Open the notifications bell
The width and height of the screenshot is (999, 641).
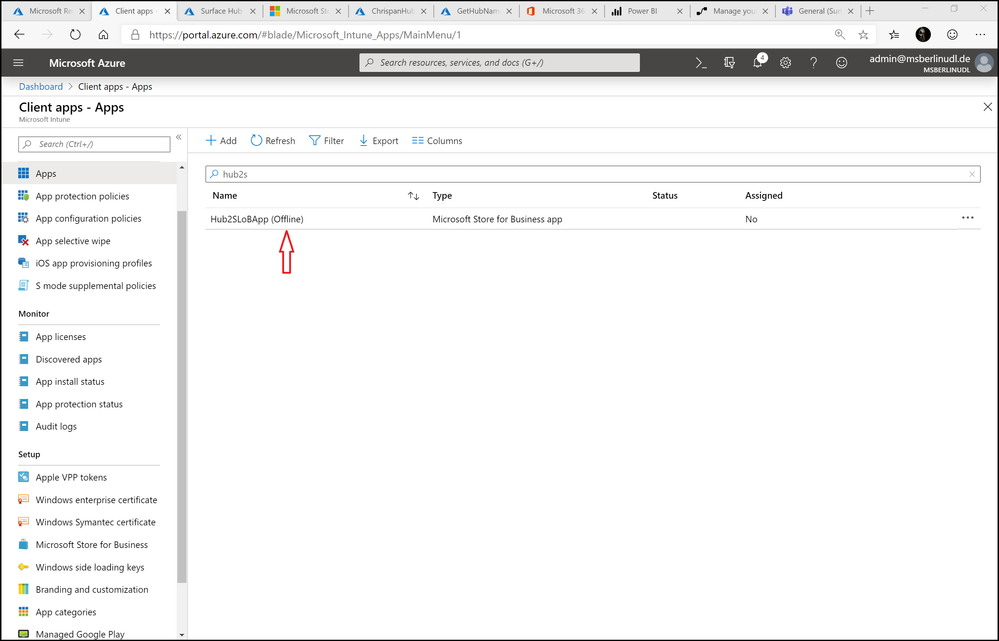[758, 62]
